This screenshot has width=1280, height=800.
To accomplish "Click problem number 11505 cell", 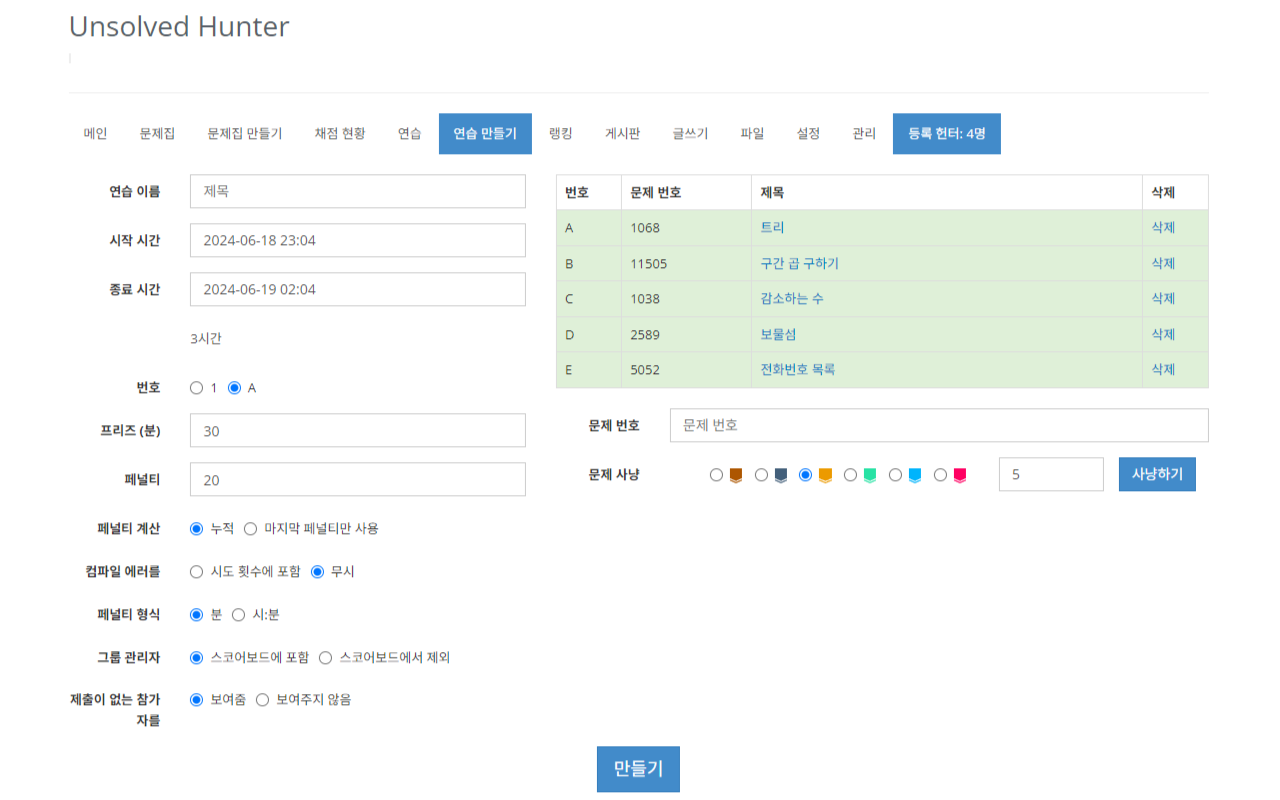I will (x=686, y=263).
